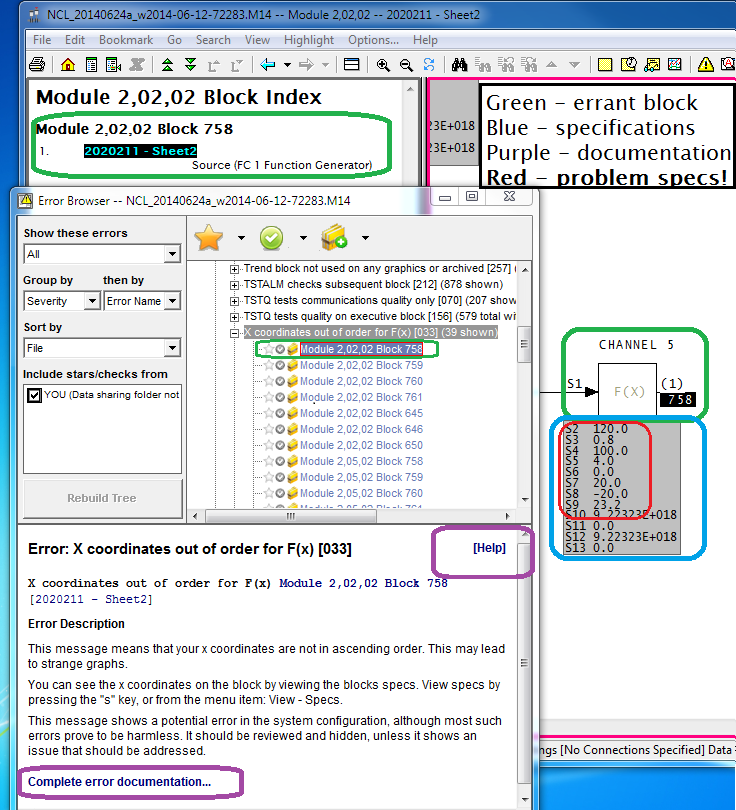
Task: Click the gold star button in Error Browser
Action: point(209,238)
